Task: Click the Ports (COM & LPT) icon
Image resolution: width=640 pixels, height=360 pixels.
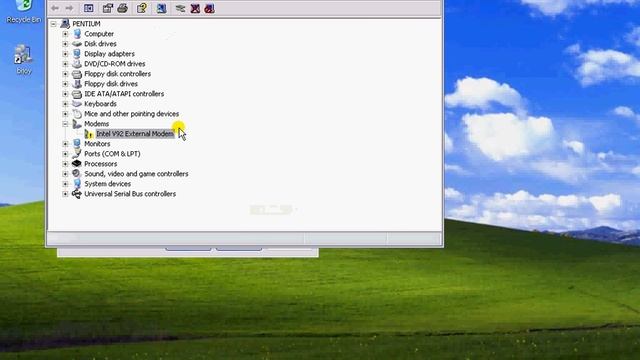Action: click(x=77, y=153)
